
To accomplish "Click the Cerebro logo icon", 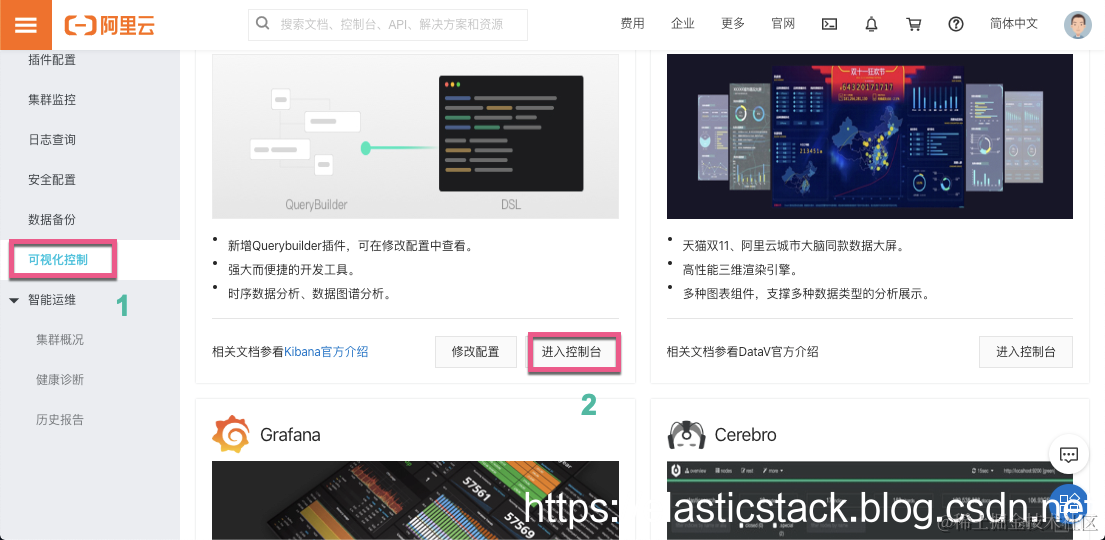I will pos(686,434).
